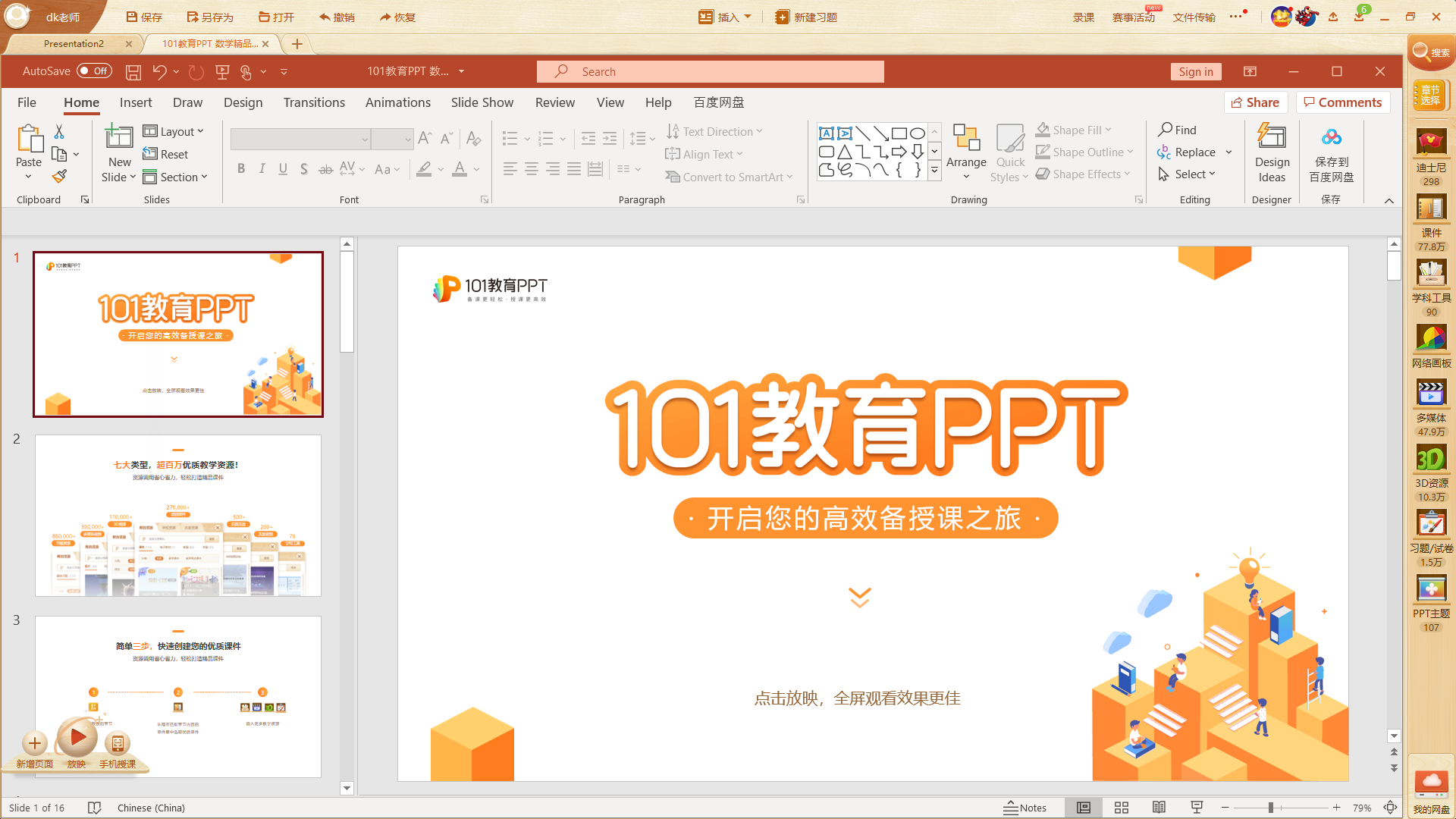
Task: Click the Arrange icon
Action: click(x=966, y=137)
